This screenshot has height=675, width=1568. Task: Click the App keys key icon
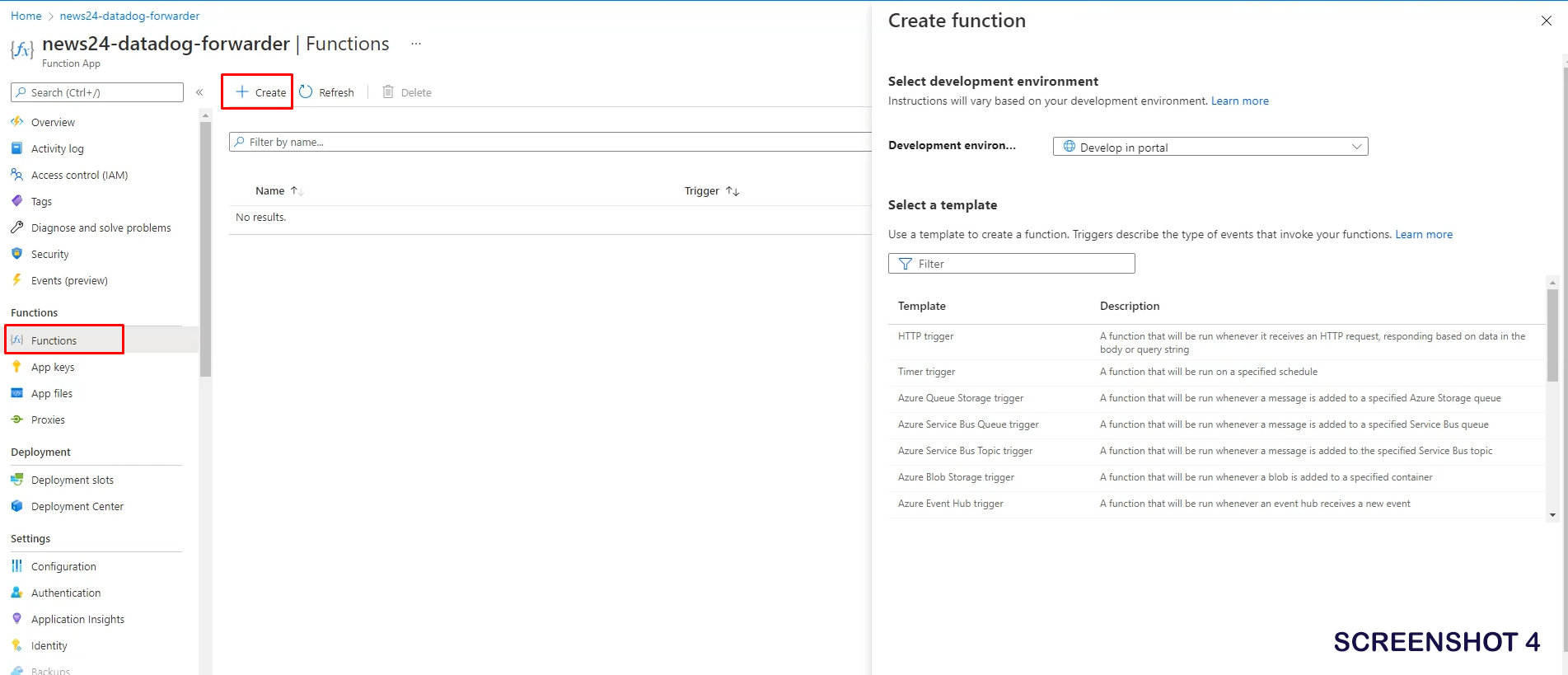click(x=16, y=367)
